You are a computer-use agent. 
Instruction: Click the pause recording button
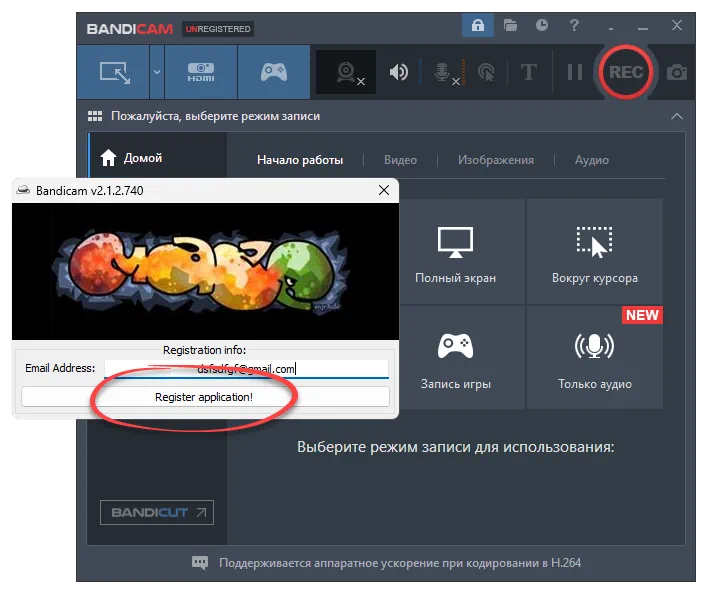(575, 72)
